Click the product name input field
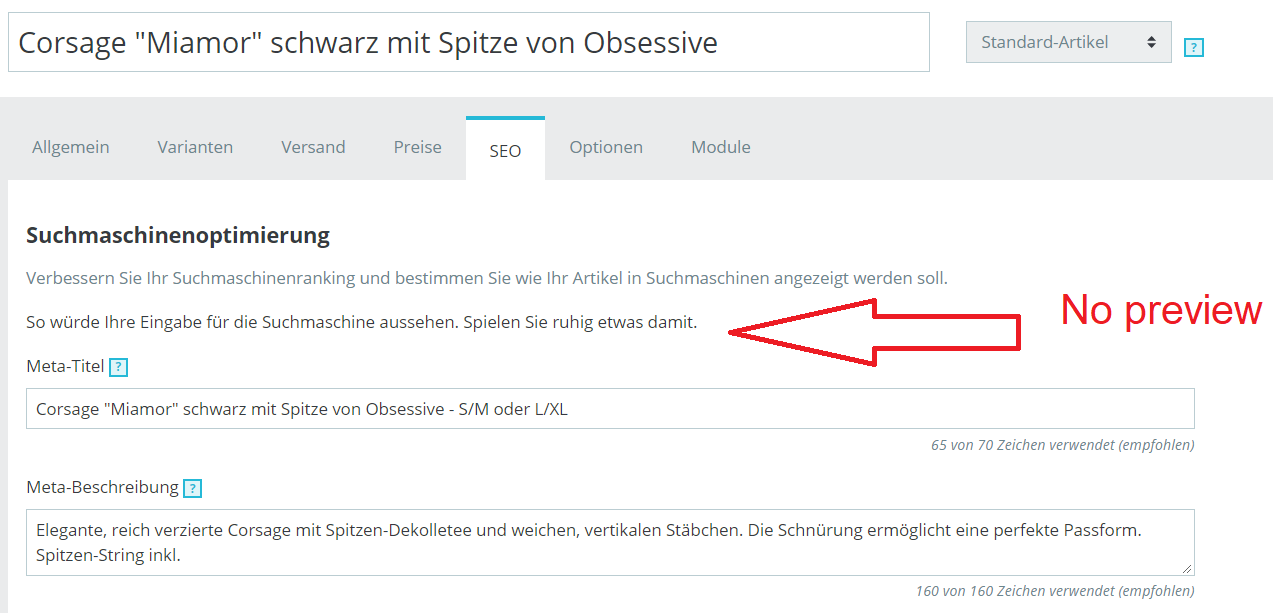1273x613 pixels. (x=469, y=42)
